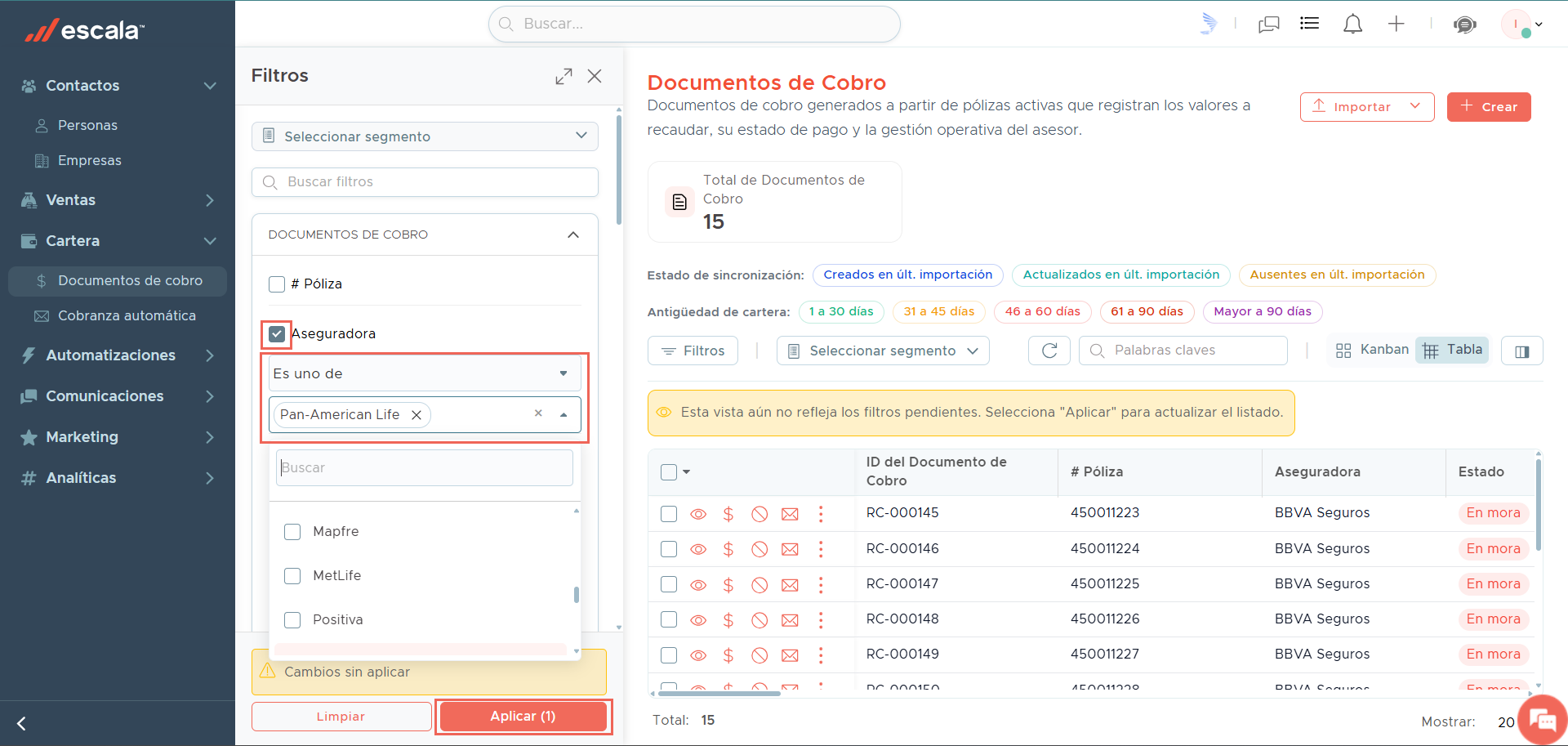Viewport: 1568px width, 746px height.
Task: View document RC-000145 with eye icon
Action: [x=697, y=514]
